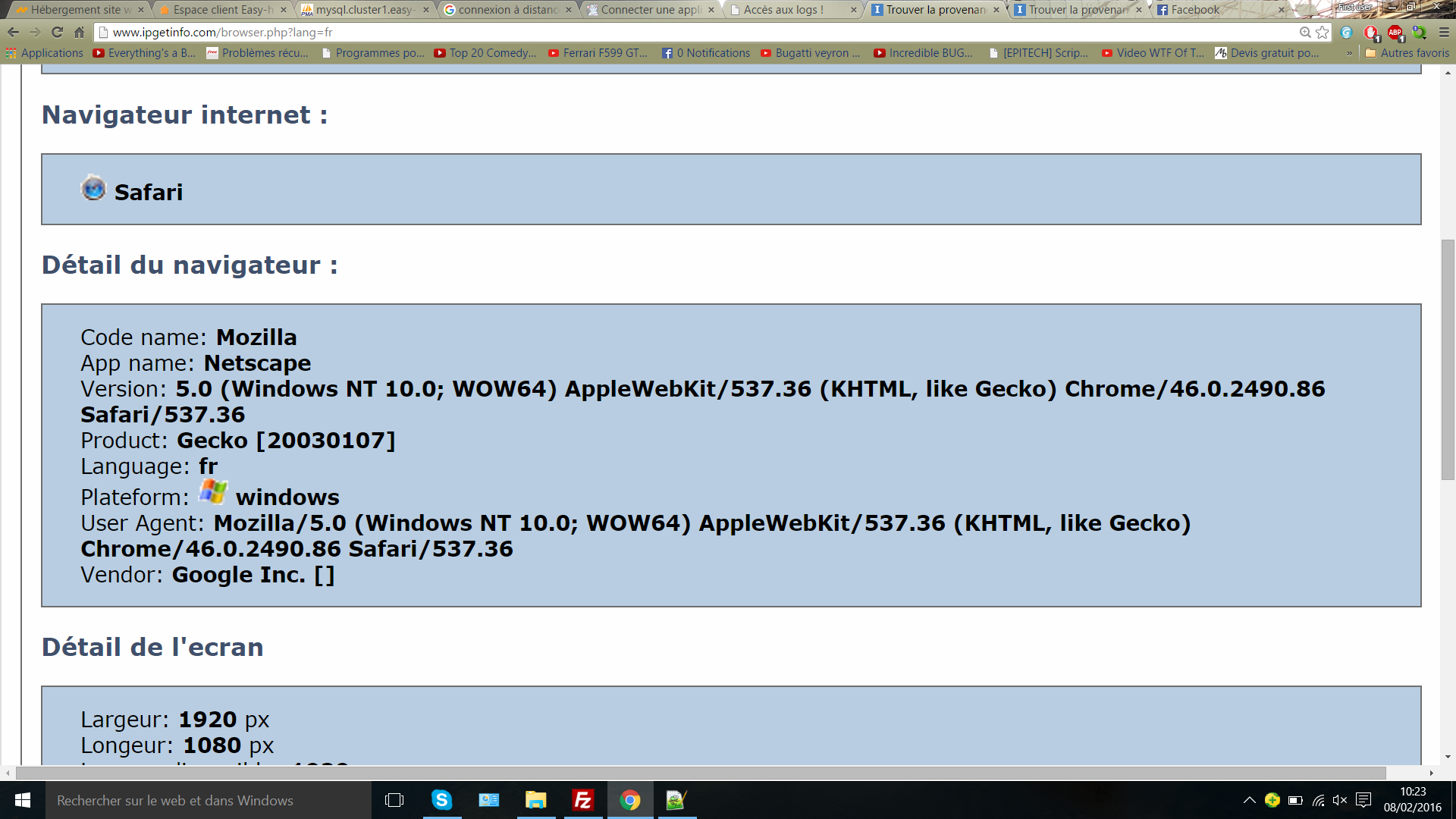
Task: Toggle the muted speaker volume icon
Action: pyautogui.click(x=1340, y=800)
